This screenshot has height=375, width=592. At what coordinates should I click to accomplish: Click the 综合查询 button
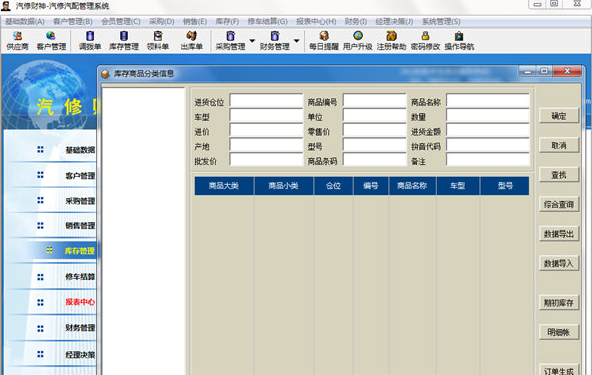559,205
